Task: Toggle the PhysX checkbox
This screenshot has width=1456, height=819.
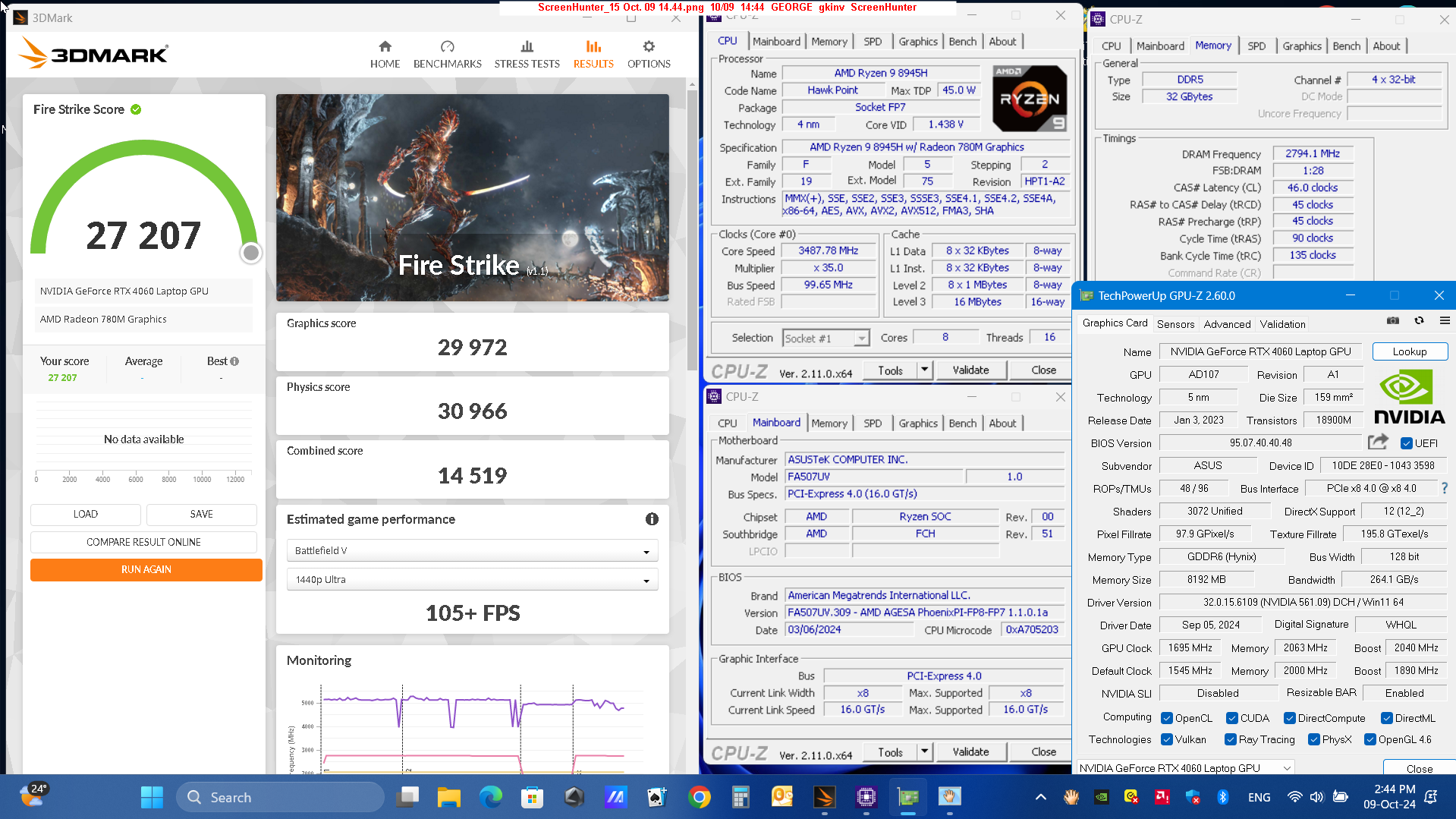Action: (1313, 739)
